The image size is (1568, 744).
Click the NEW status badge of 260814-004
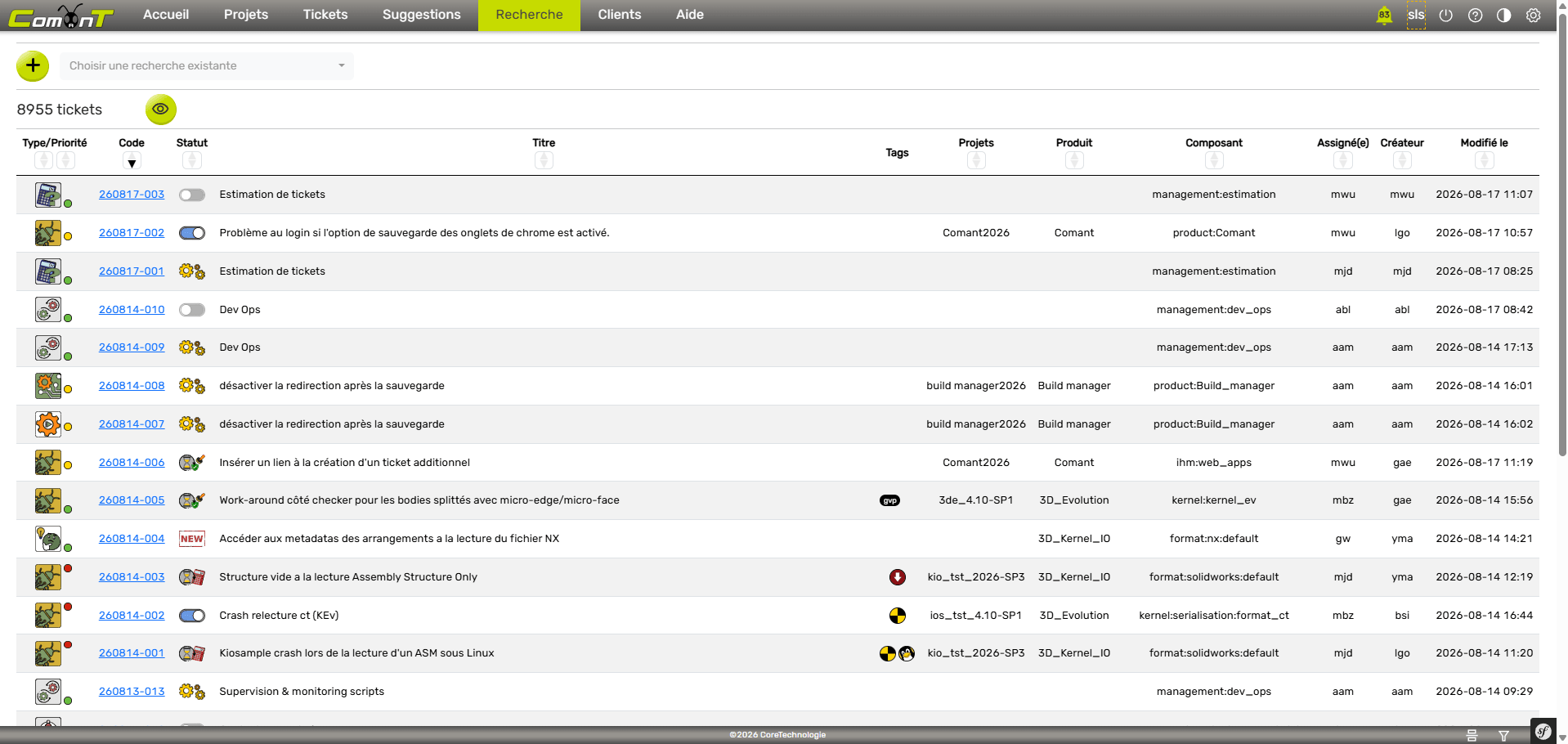pos(192,539)
